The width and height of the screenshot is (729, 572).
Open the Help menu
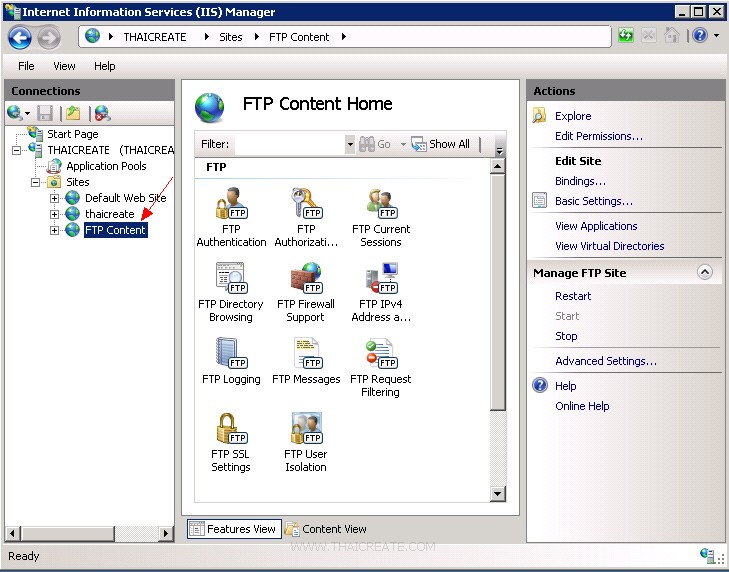coord(105,66)
